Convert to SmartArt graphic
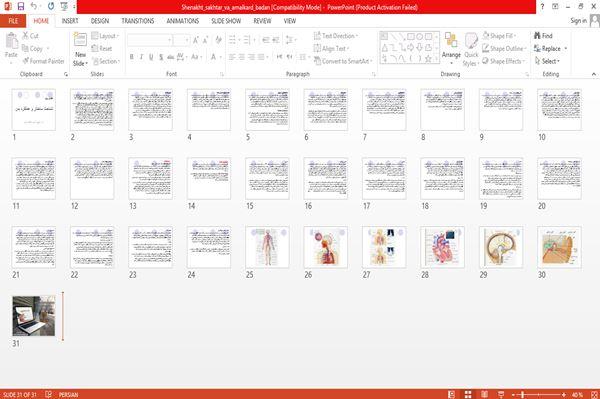The width and height of the screenshot is (600, 399). [x=342, y=61]
